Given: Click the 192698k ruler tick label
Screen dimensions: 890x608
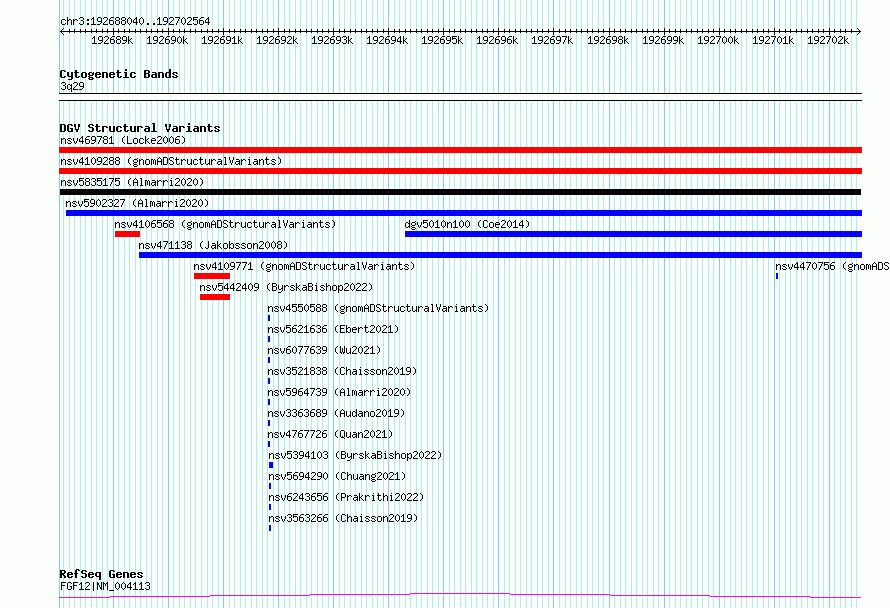Looking at the screenshot, I should 608,40.
